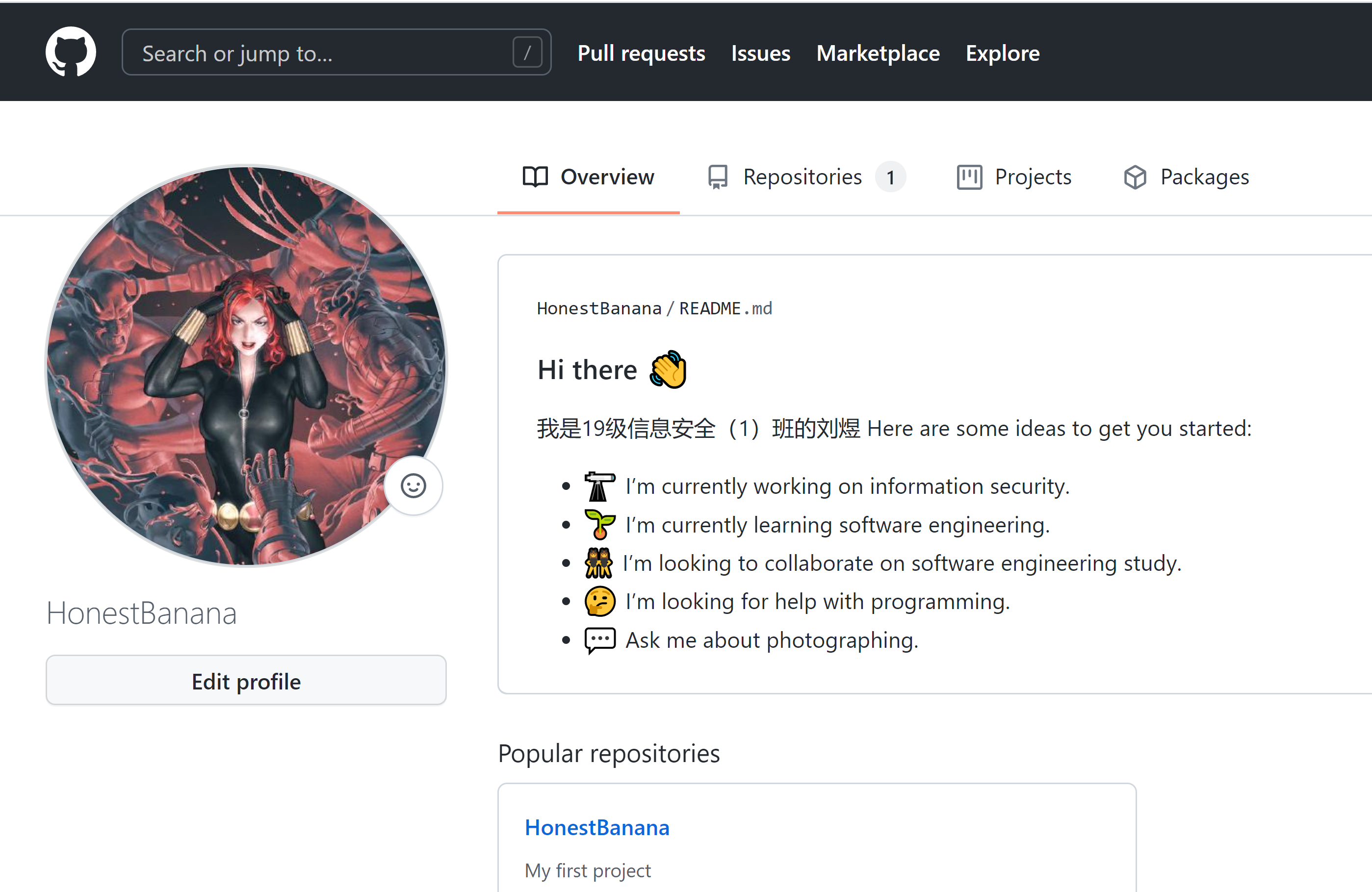Click the GitHub Octocat logo
The image size is (1372, 892).
70,52
